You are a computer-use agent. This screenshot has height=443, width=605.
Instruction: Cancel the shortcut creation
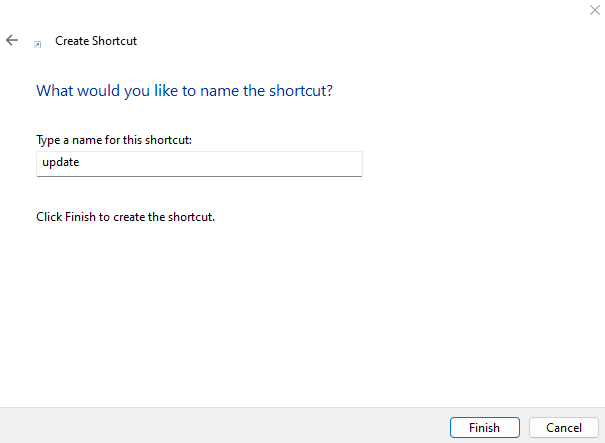pyautogui.click(x=564, y=428)
